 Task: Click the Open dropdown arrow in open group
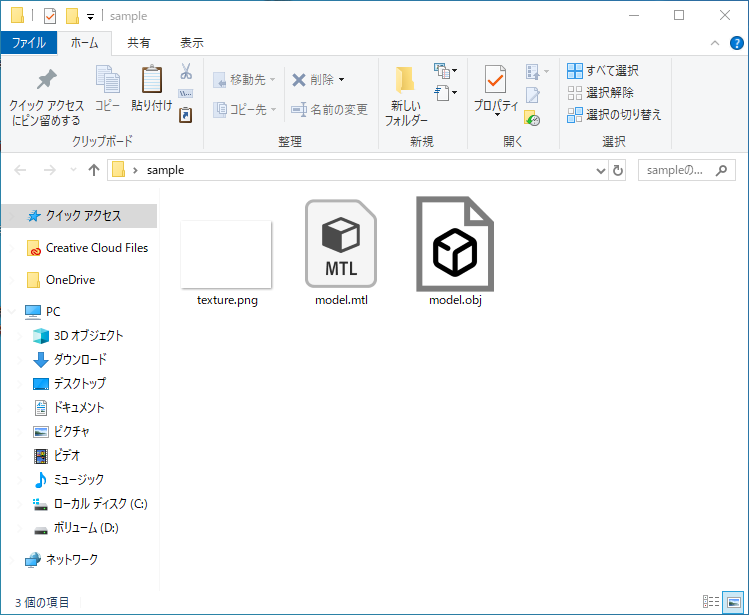(546, 72)
